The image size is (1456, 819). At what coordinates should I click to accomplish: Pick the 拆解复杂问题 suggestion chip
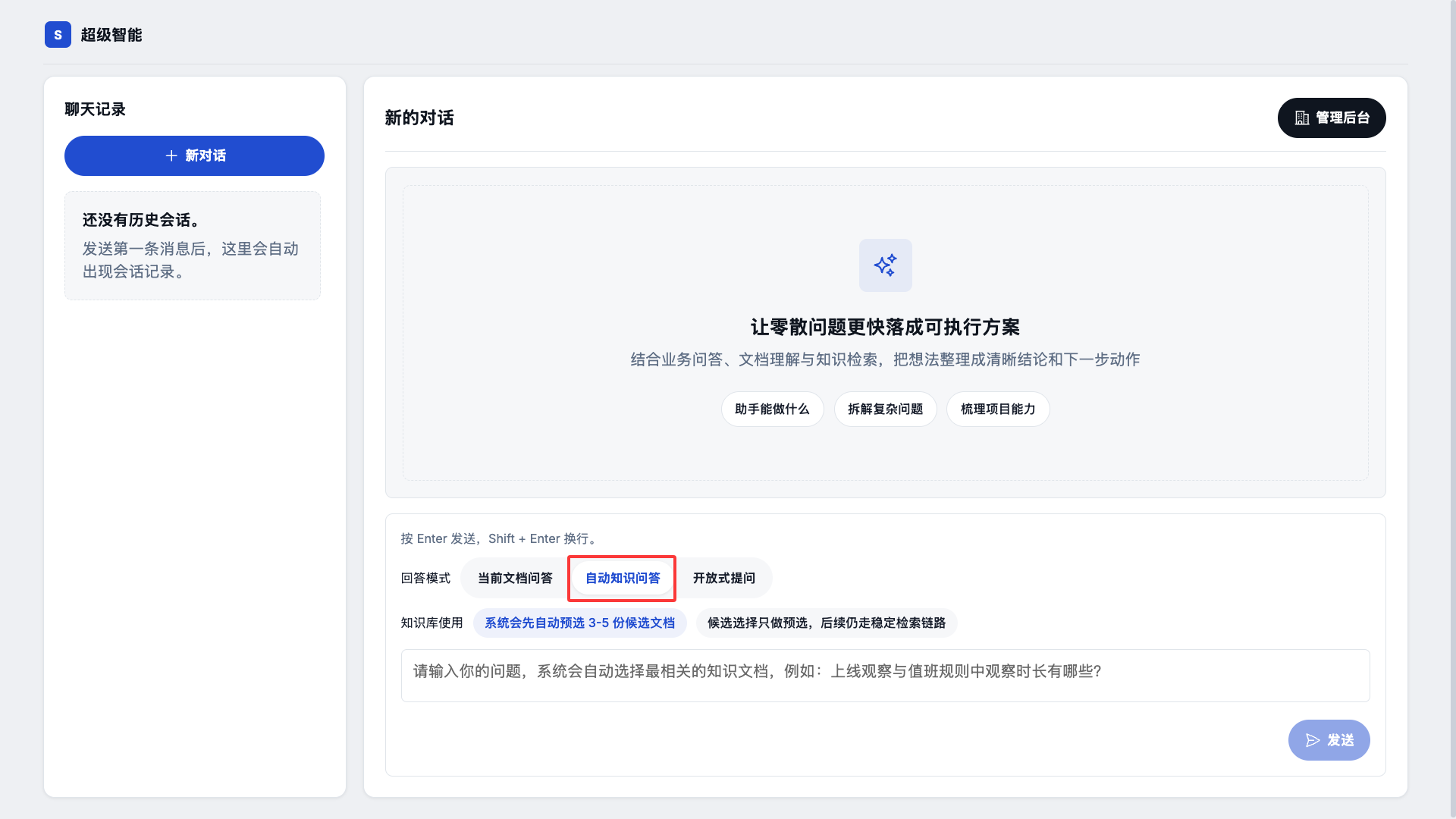point(885,409)
